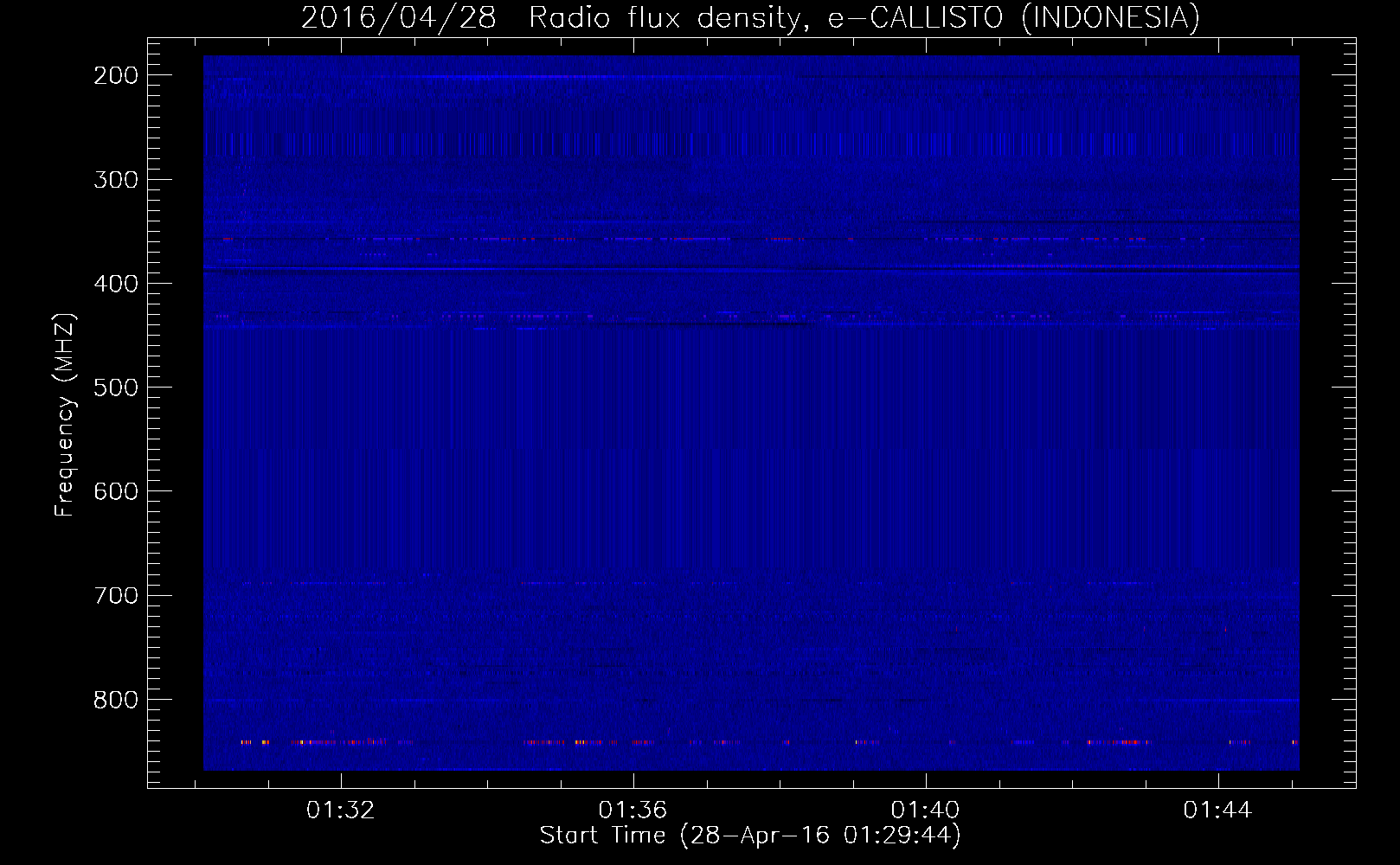
Task: Click the plot title "Radio flux density, e-CALLISTO (INDONESIA)"
Action: point(864,18)
